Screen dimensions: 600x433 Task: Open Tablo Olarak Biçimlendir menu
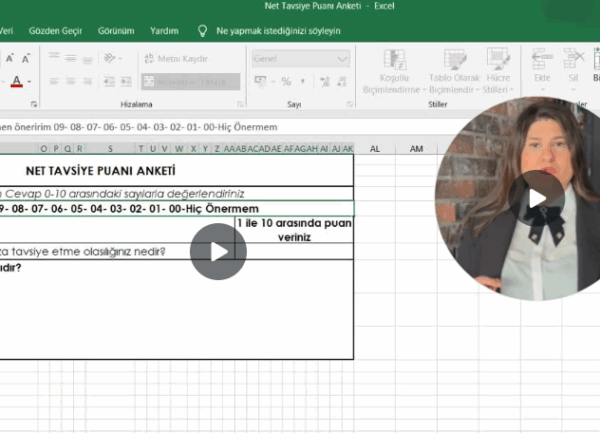[454, 72]
